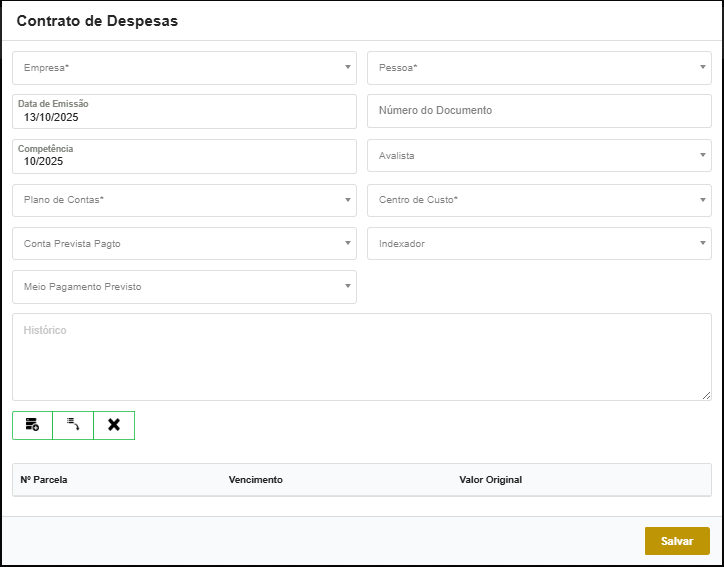The image size is (724, 567).
Task: Open the Indexador dropdown
Action: 539,243
